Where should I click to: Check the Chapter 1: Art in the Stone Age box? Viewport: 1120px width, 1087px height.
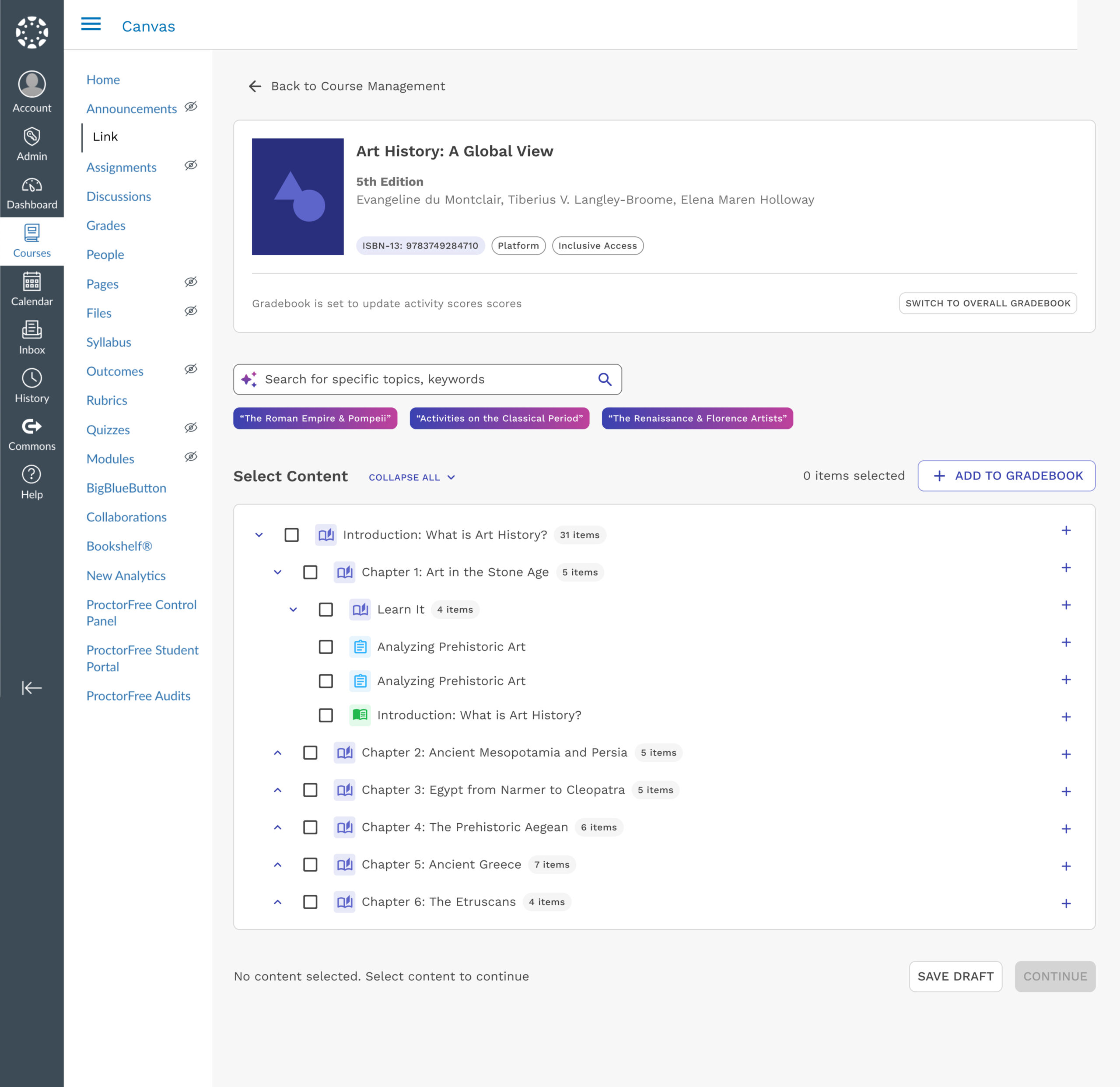coord(310,572)
